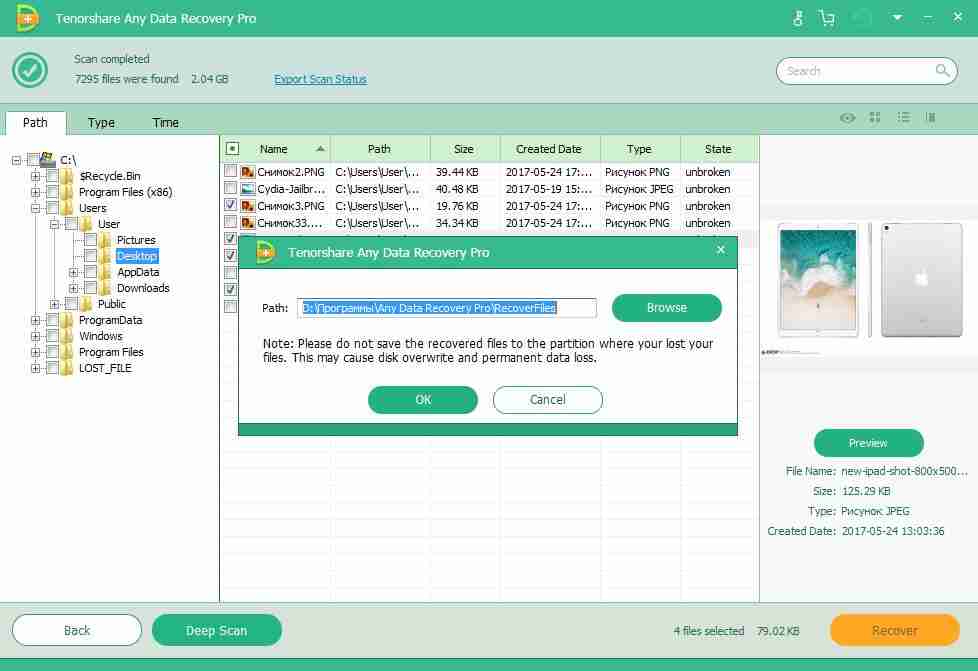The image size is (978, 671).
Task: Sort by the Size column header
Action: pyautogui.click(x=464, y=148)
